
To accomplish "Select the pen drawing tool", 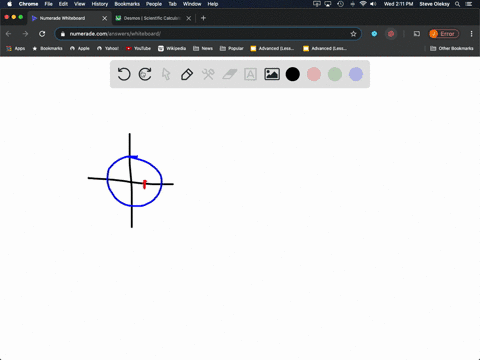I will 187,74.
